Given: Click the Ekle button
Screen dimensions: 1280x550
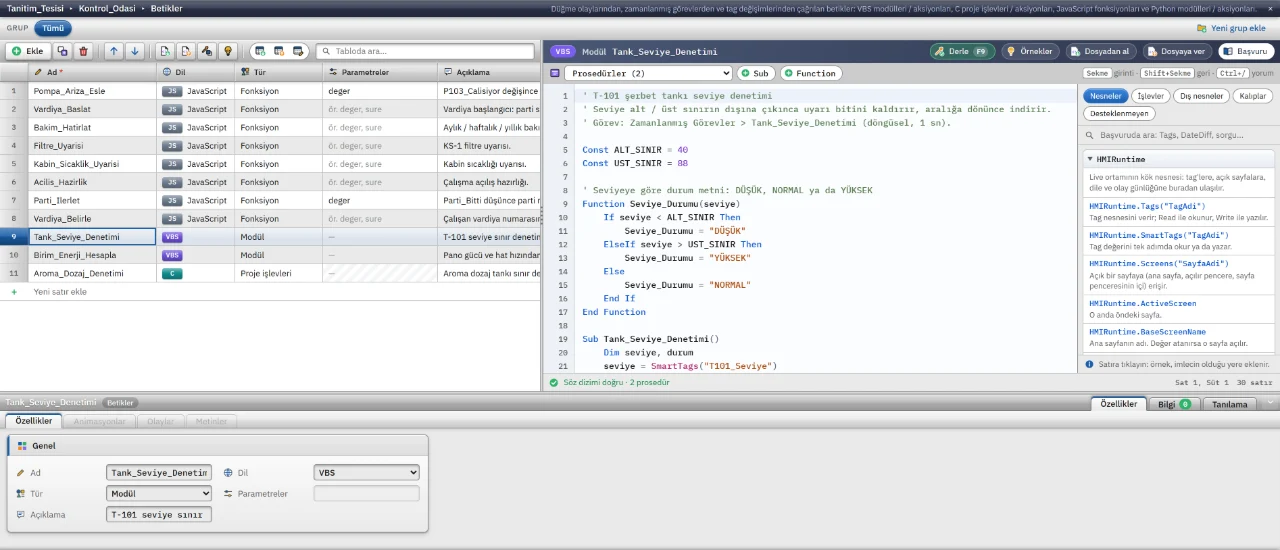Looking at the screenshot, I should point(28,51).
